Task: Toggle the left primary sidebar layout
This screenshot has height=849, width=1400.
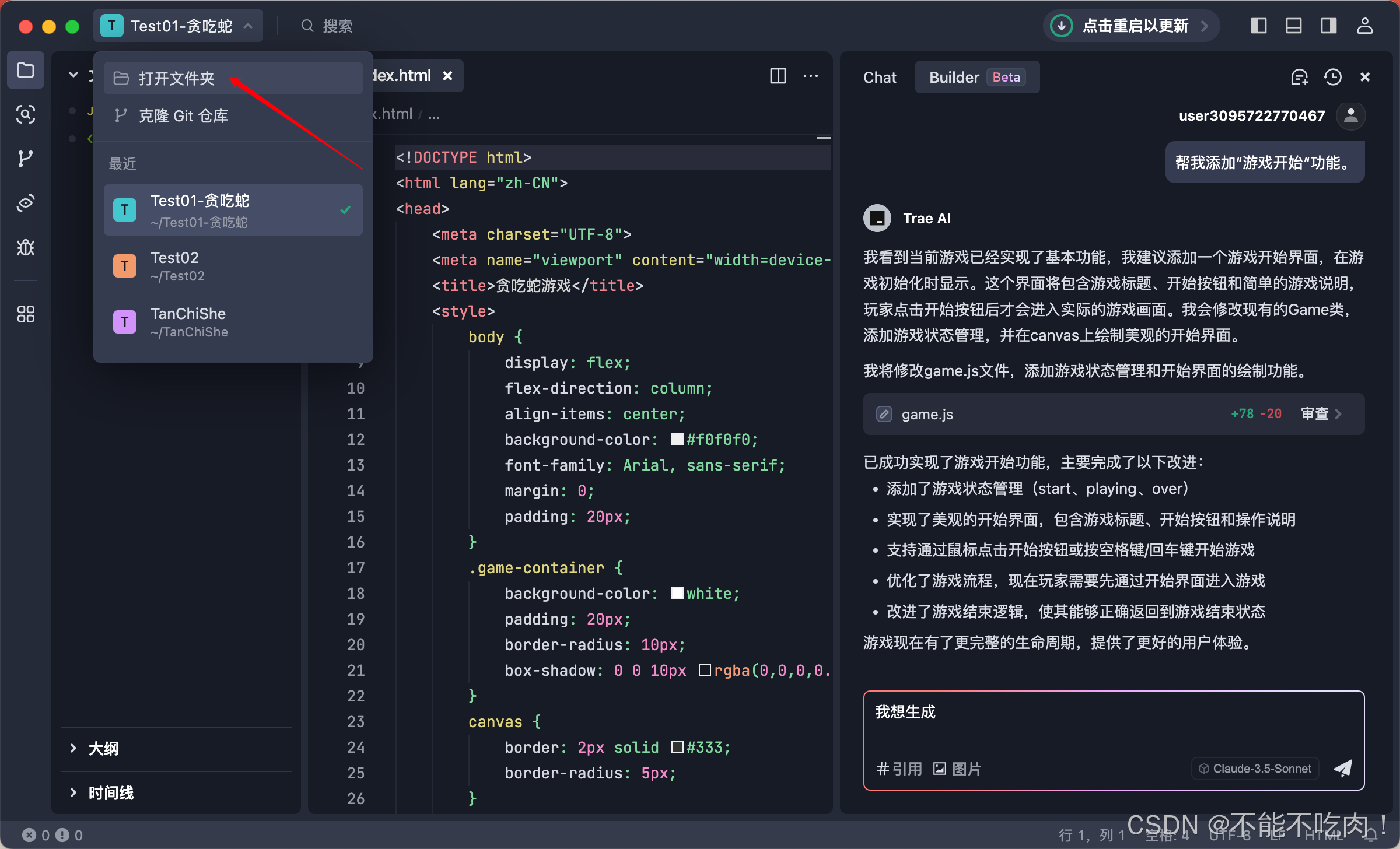Action: pyautogui.click(x=1259, y=26)
